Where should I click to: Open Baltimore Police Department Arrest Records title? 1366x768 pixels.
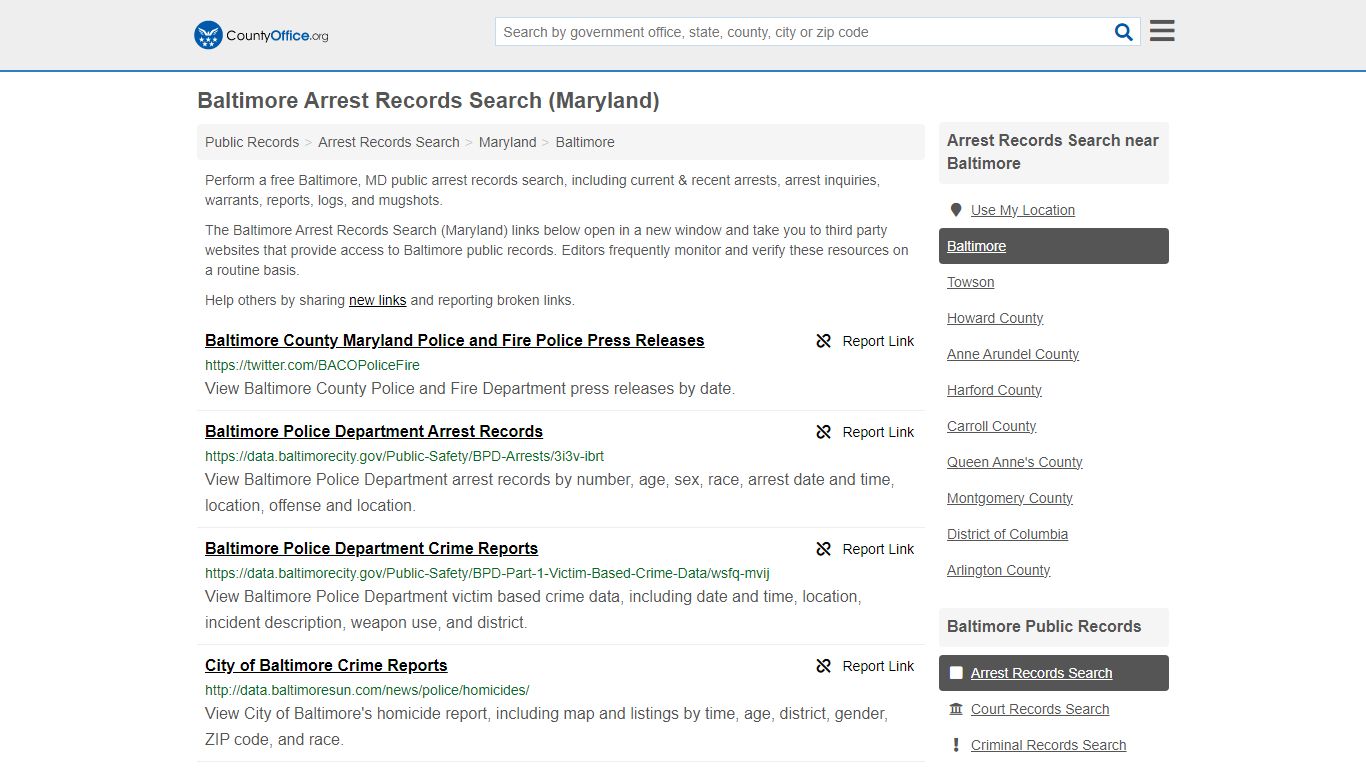tap(374, 431)
